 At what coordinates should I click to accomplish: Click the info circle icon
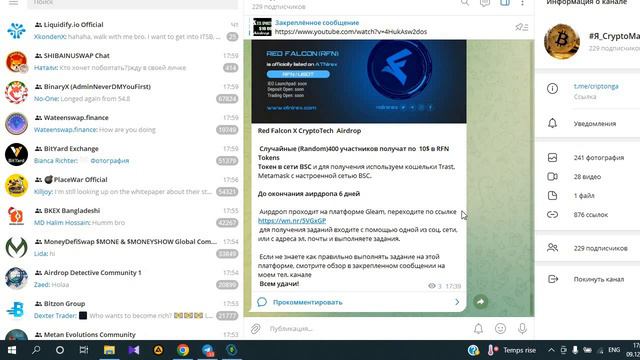point(552,89)
